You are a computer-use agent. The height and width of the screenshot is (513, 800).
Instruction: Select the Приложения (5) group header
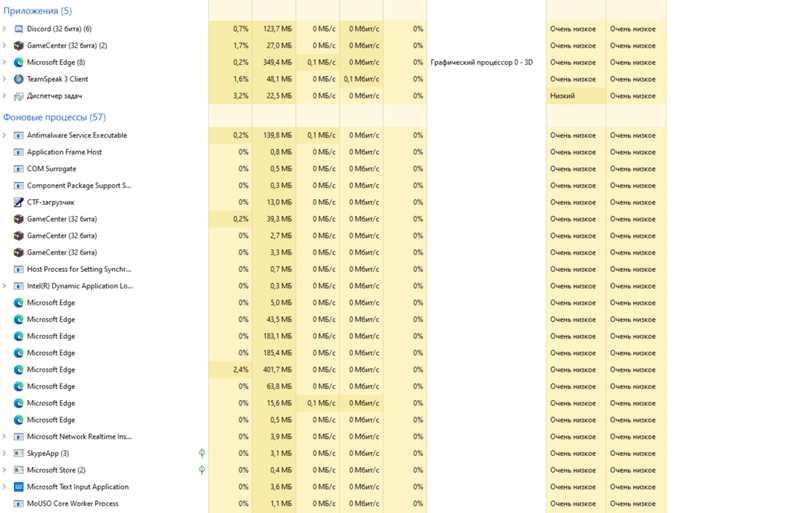[37, 11]
